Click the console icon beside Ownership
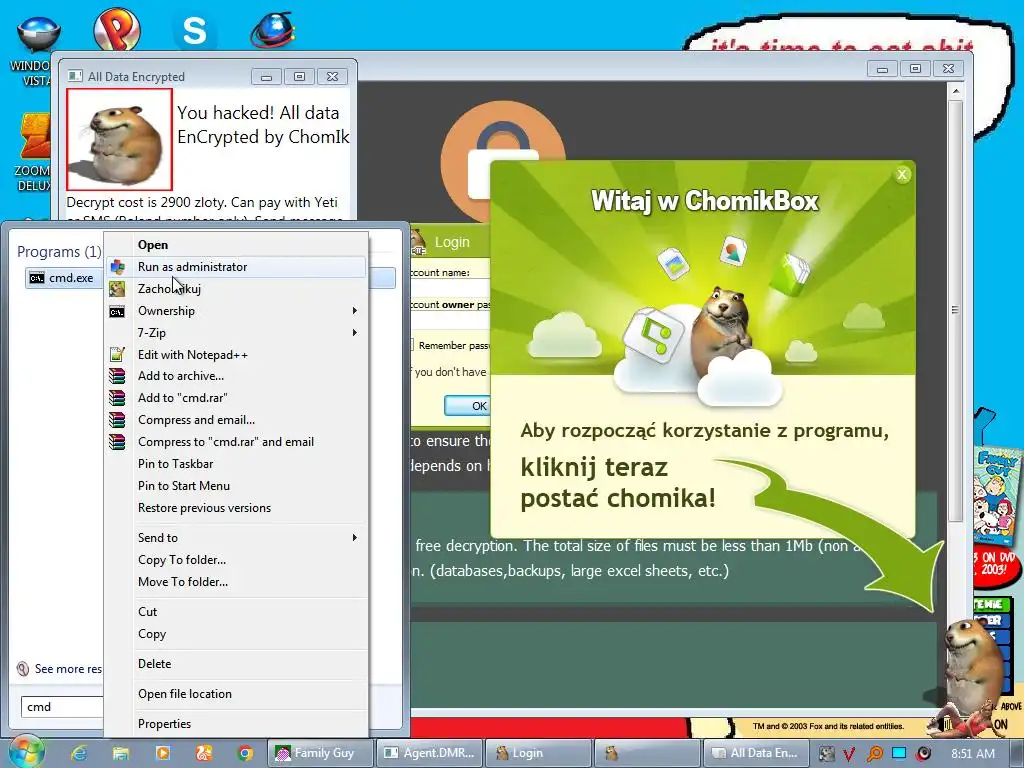1024x768 pixels. [117, 312]
